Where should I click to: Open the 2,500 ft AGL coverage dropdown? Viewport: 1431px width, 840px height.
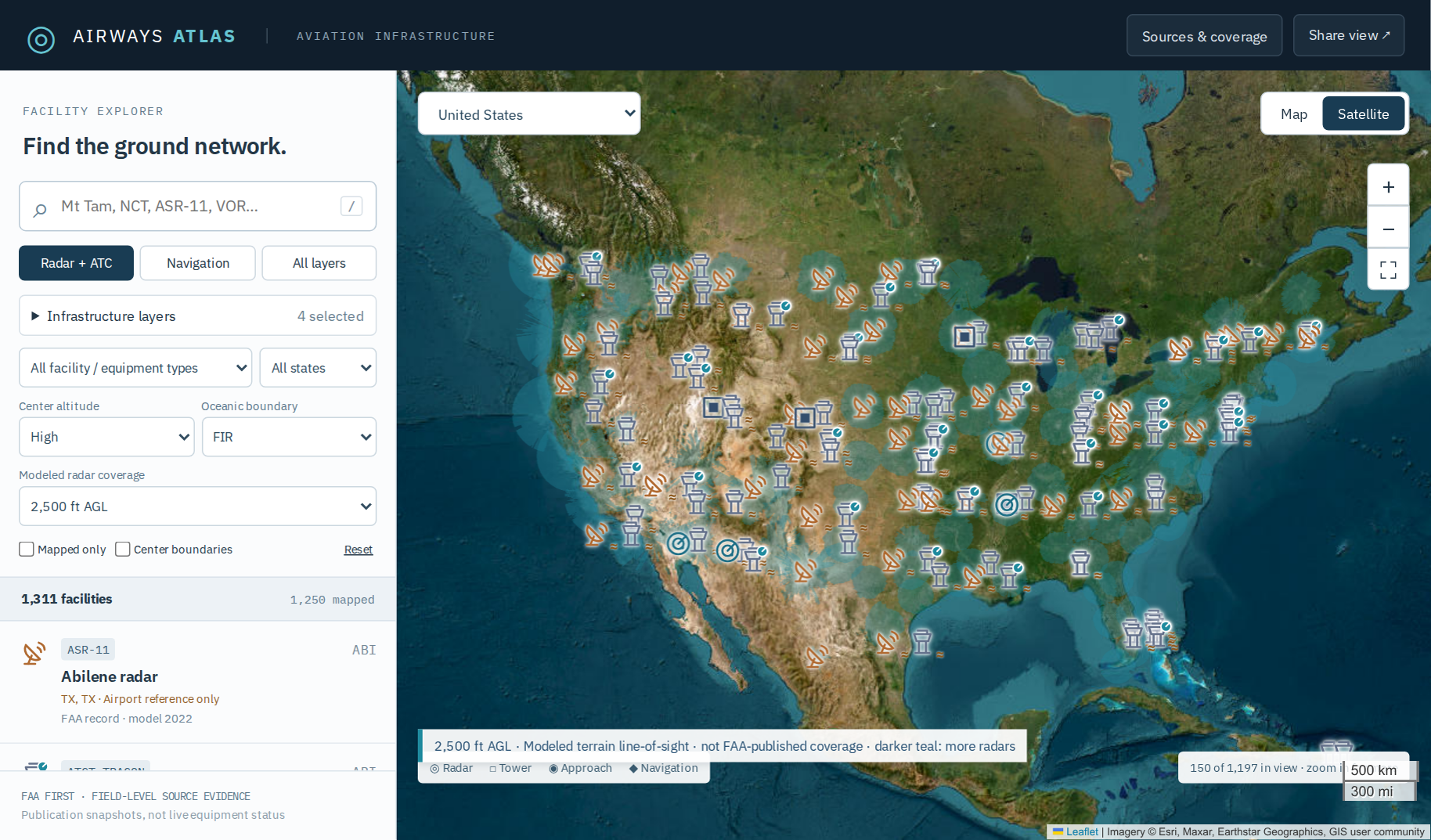[197, 507]
